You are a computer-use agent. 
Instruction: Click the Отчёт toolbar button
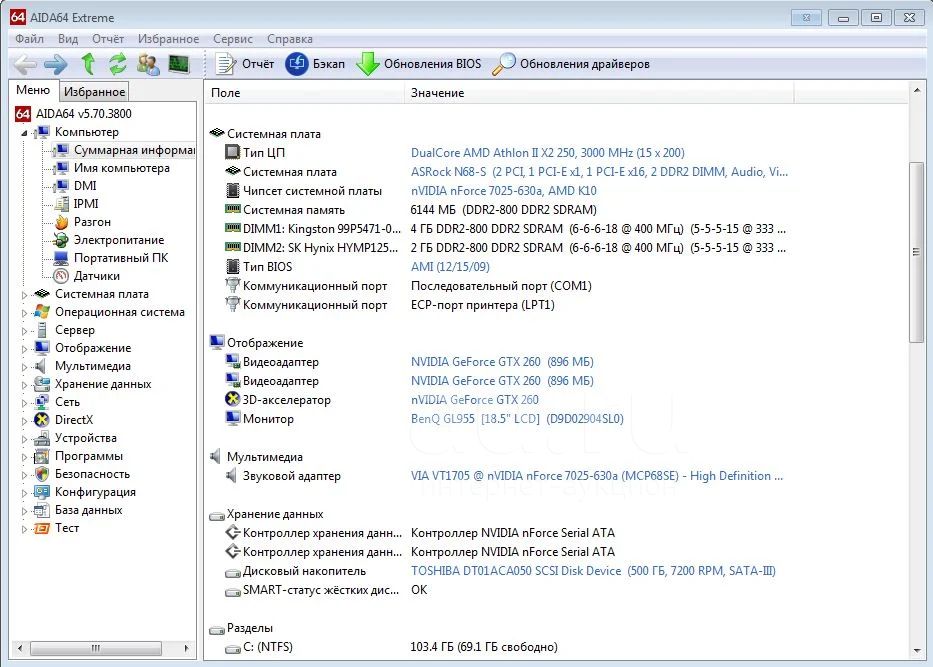tap(245, 64)
